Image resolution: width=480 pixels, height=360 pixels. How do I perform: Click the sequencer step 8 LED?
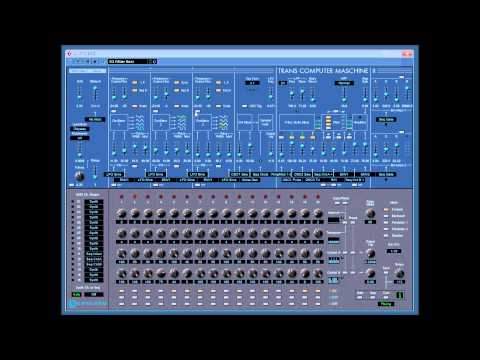(x=213, y=197)
